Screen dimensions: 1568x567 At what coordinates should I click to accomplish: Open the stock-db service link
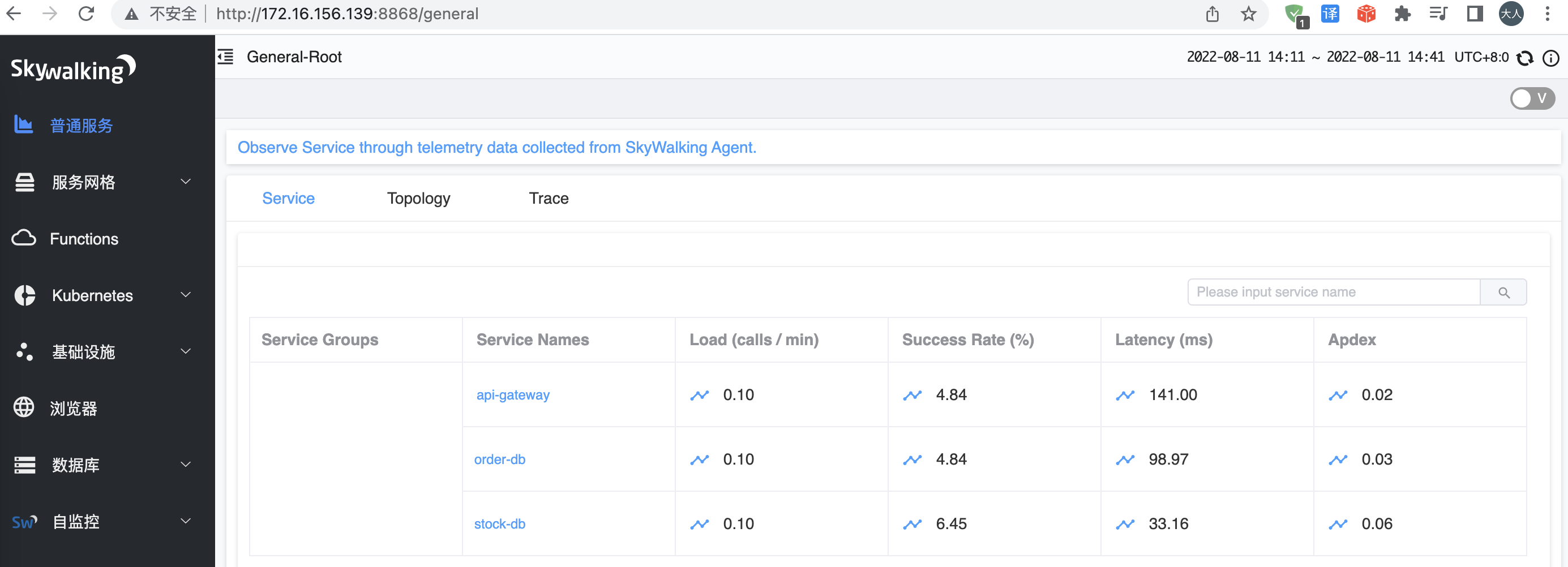point(499,524)
